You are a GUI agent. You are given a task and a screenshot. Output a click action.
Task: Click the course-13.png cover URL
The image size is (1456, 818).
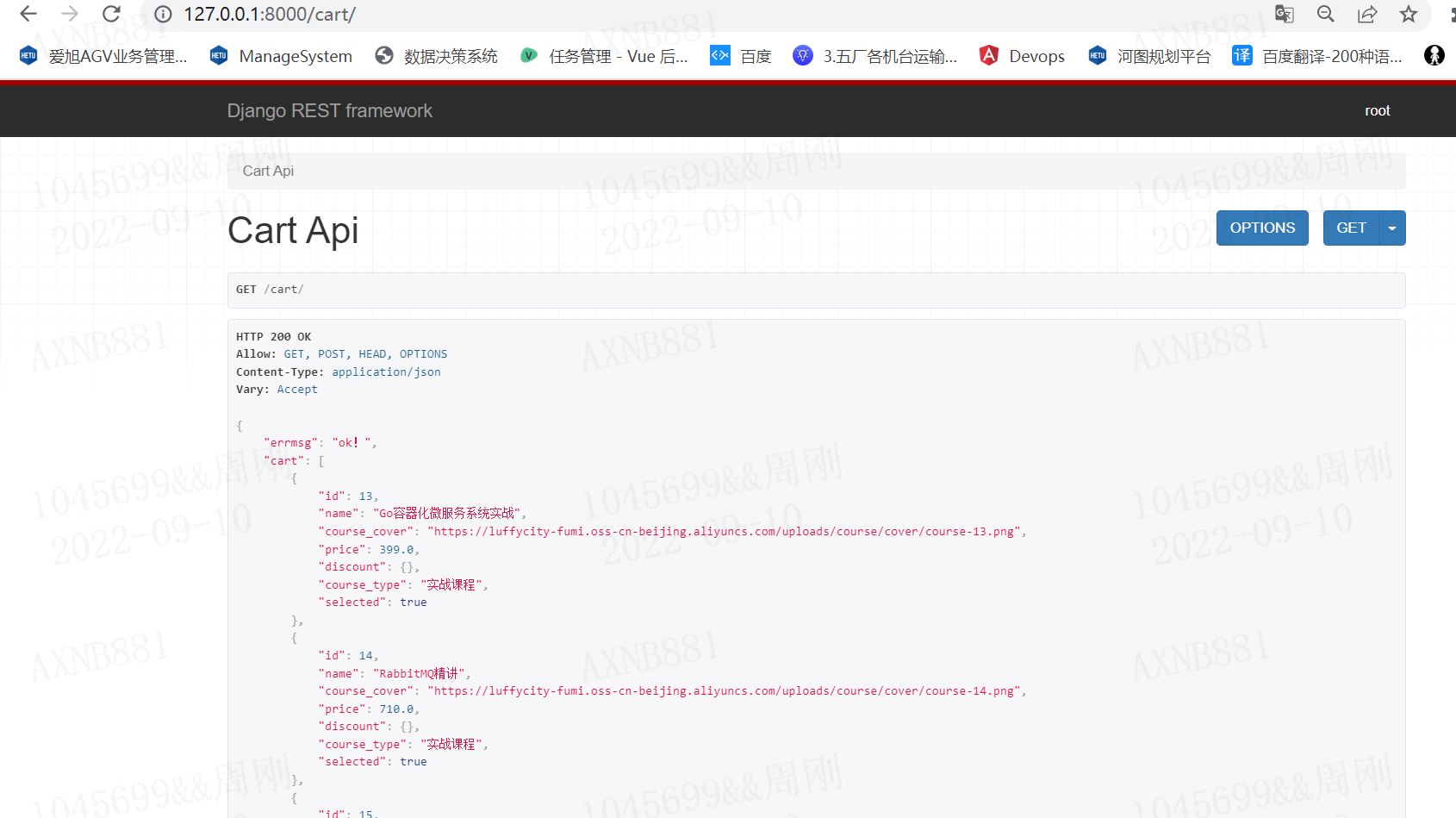click(x=725, y=532)
